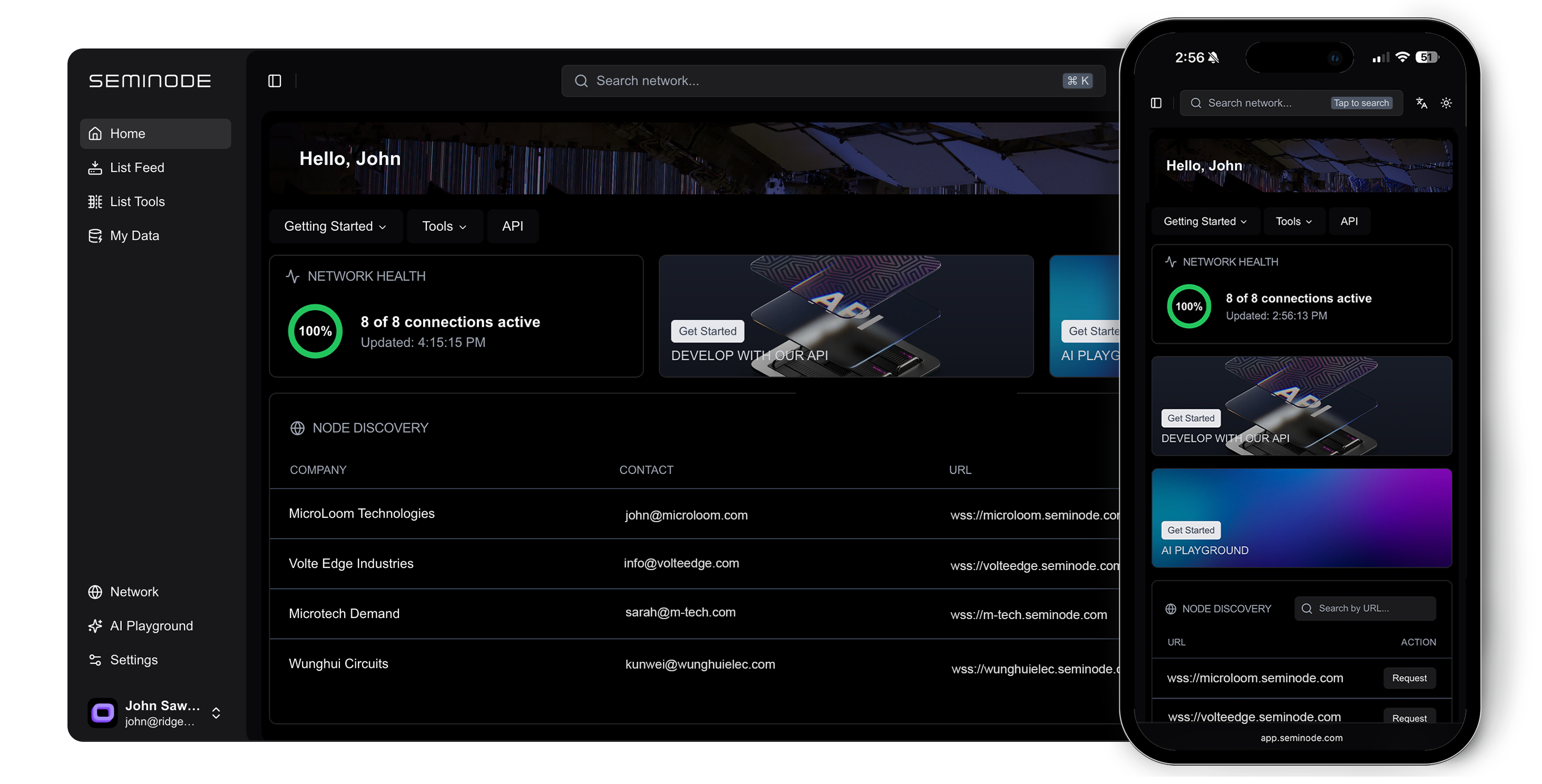
Task: Toggle the desktop sidebar panel icon
Action: (274, 81)
